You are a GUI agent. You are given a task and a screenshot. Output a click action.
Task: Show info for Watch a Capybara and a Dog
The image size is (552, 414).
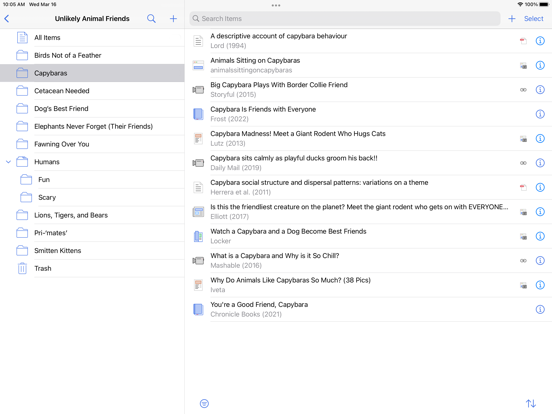540,236
